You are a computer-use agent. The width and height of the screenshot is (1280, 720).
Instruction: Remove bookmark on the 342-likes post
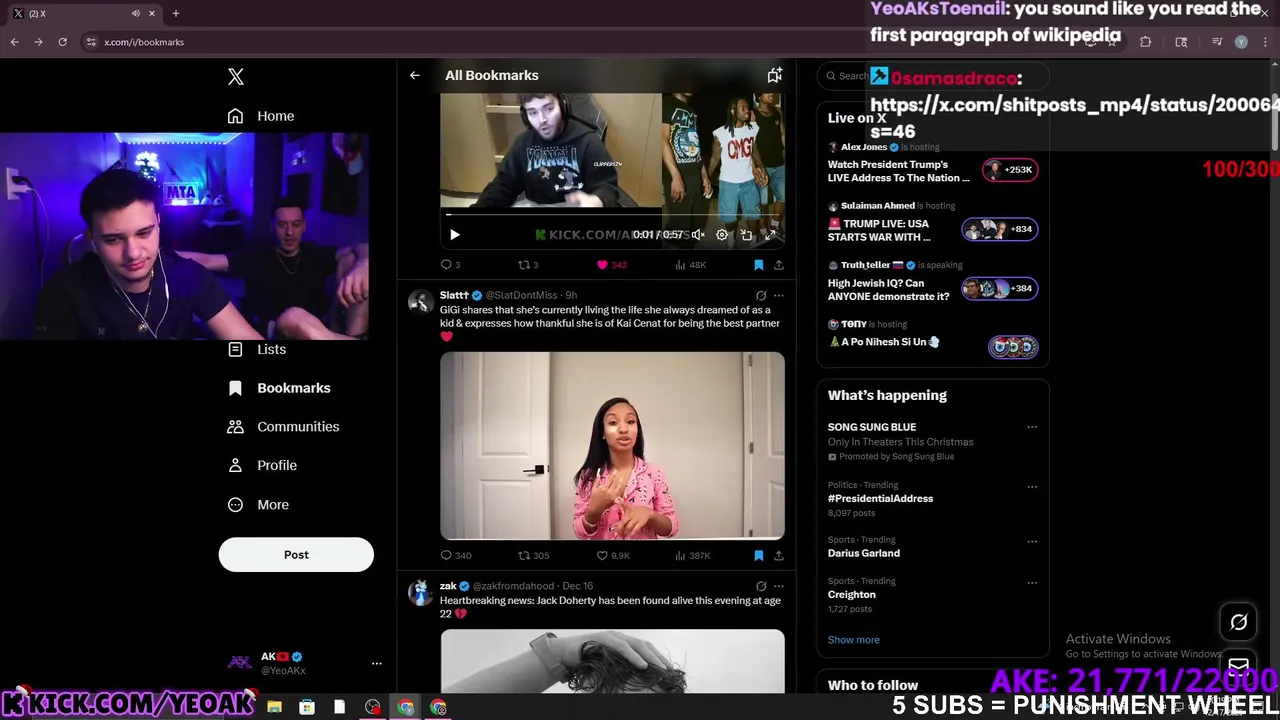coord(758,265)
